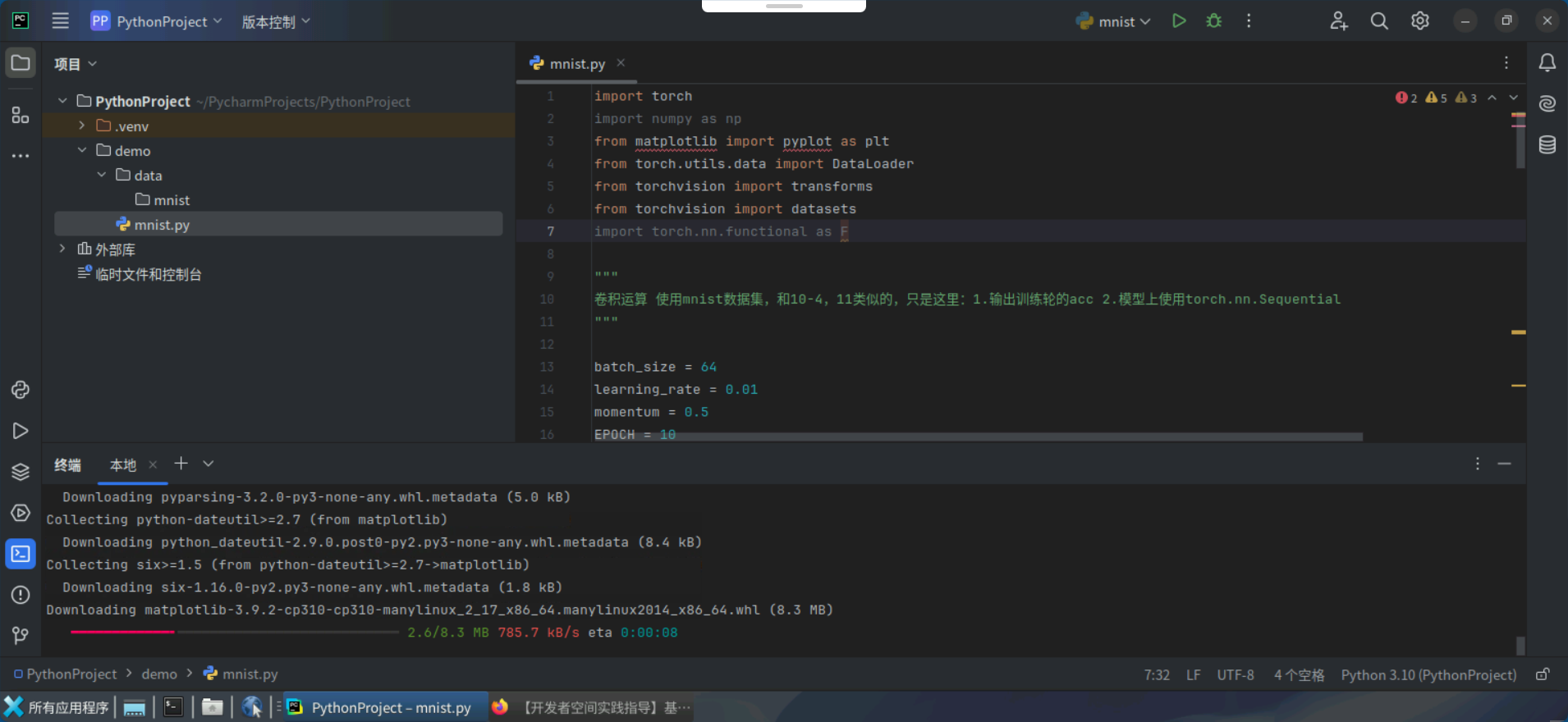
Task: Click the Debug bug icon
Action: (x=1213, y=21)
